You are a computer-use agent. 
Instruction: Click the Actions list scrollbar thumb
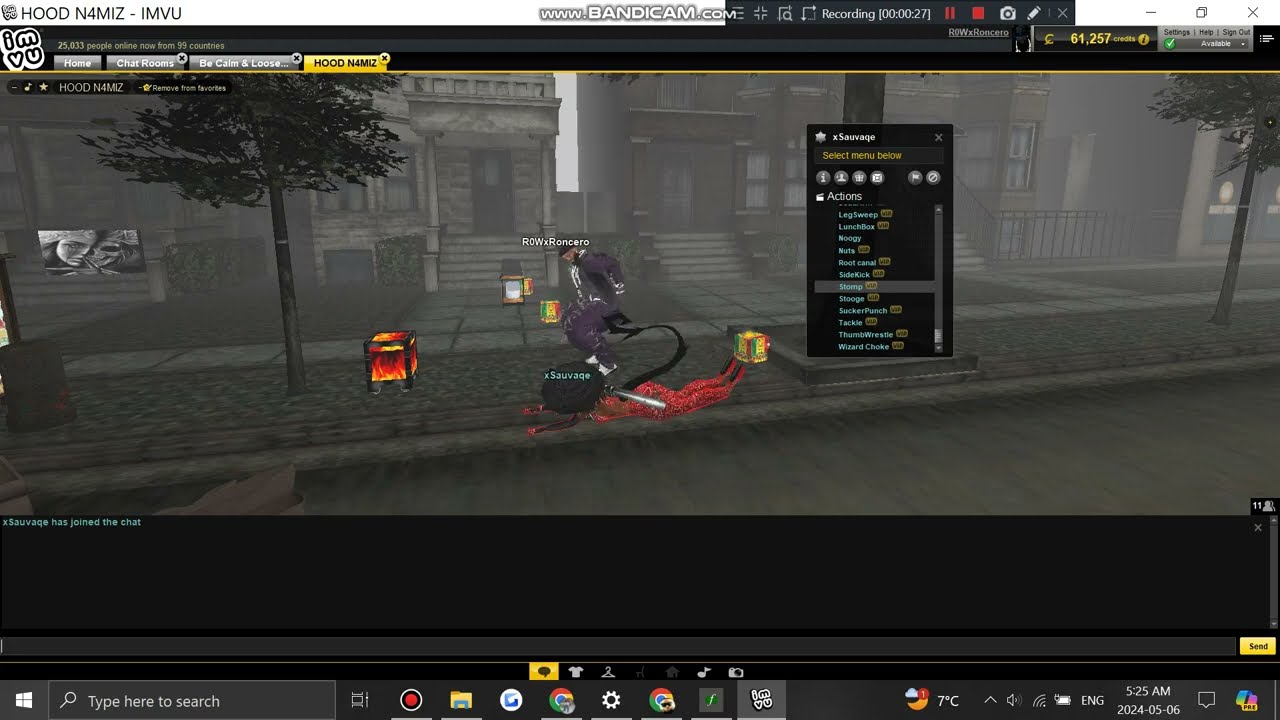(938, 337)
